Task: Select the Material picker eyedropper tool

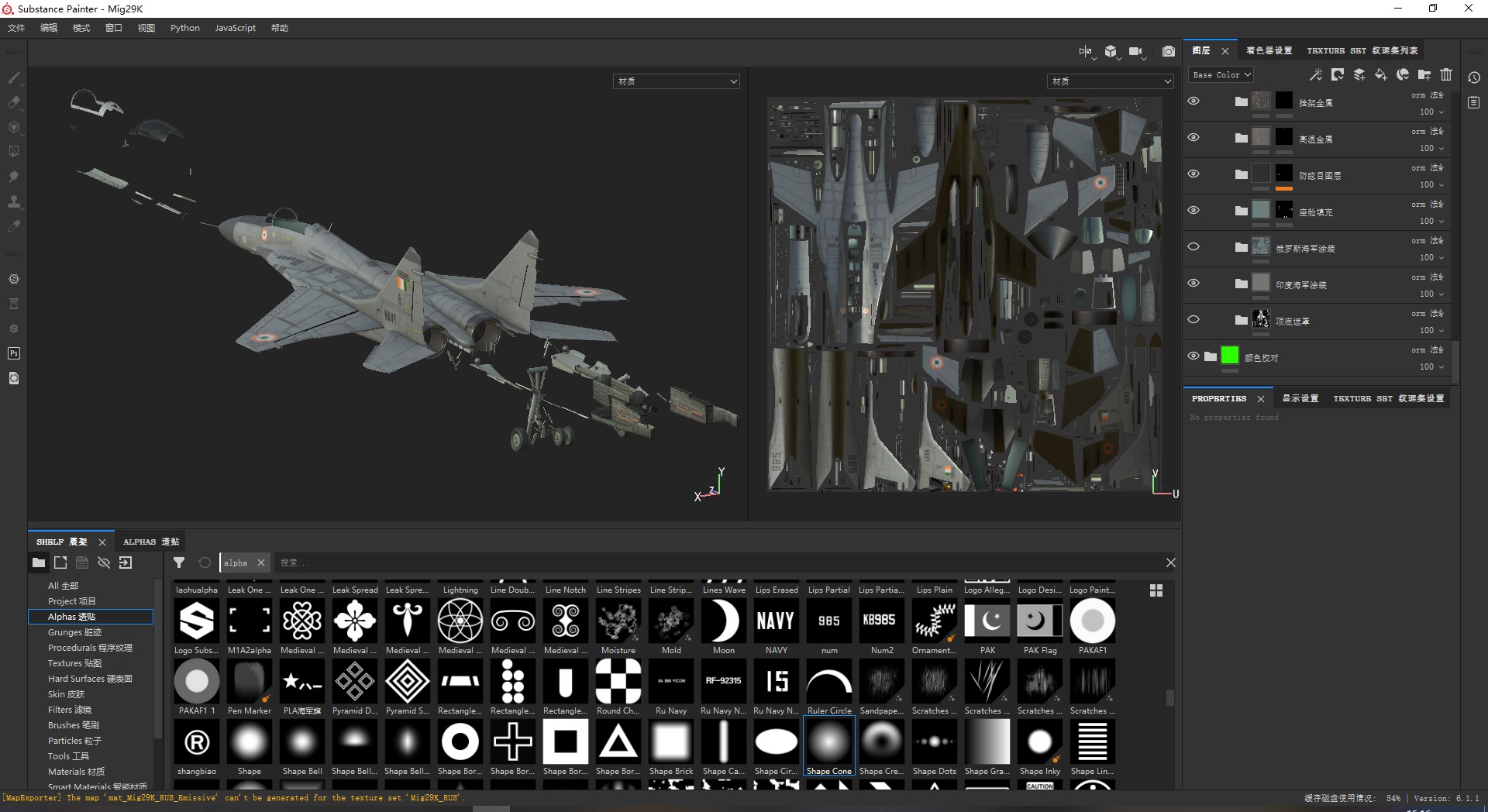Action: pos(14,226)
